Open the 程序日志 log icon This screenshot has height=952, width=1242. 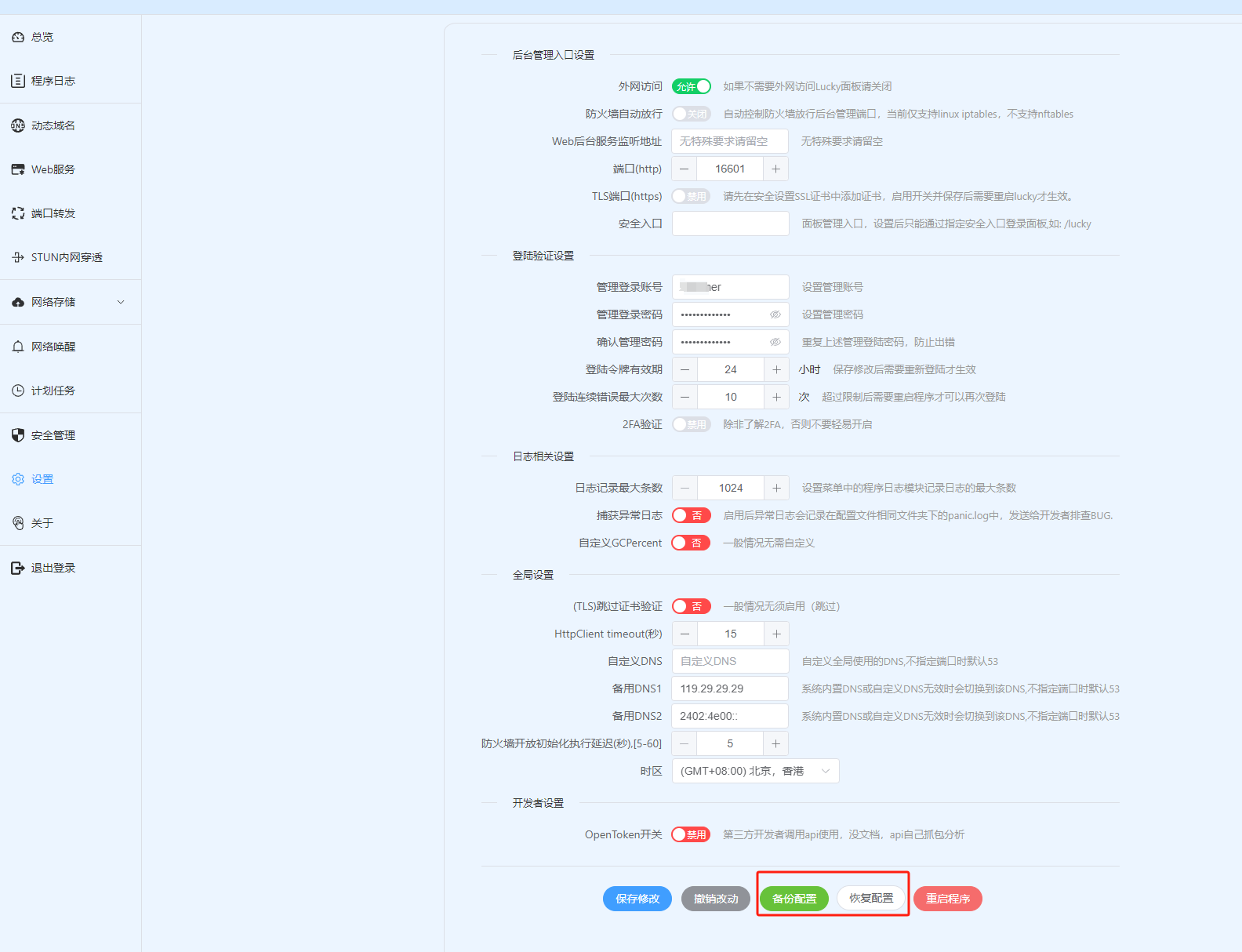pyautogui.click(x=18, y=81)
